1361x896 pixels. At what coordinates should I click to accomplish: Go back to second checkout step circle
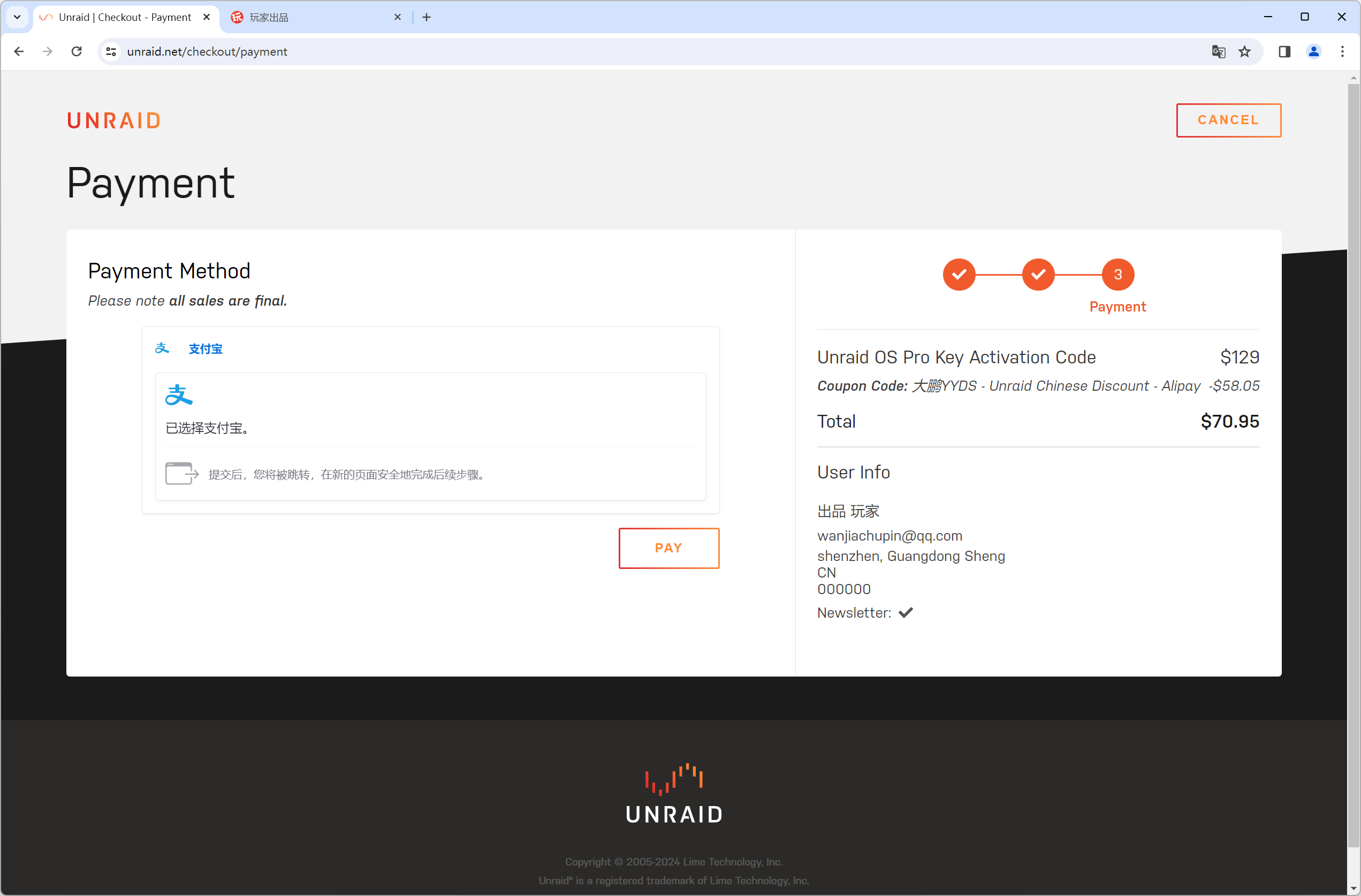pyautogui.click(x=1038, y=275)
